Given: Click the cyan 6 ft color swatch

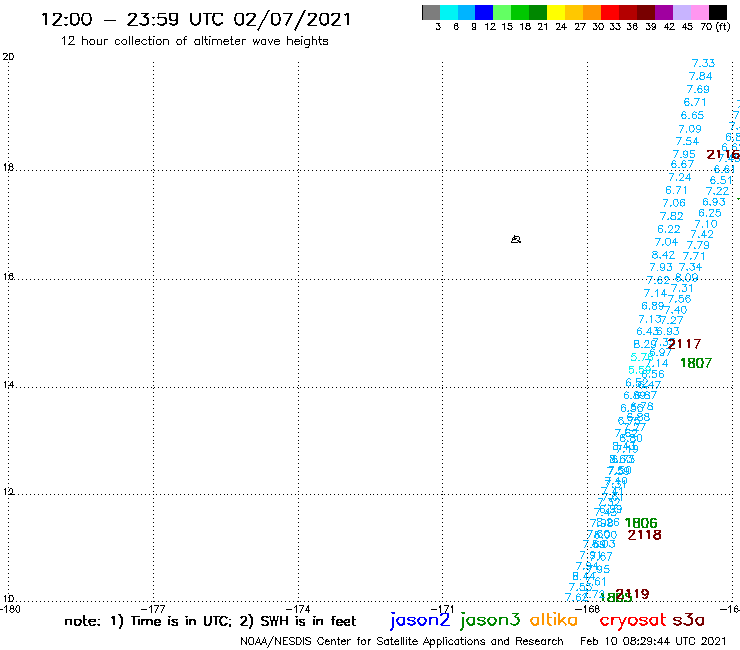Looking at the screenshot, I should (x=449, y=12).
